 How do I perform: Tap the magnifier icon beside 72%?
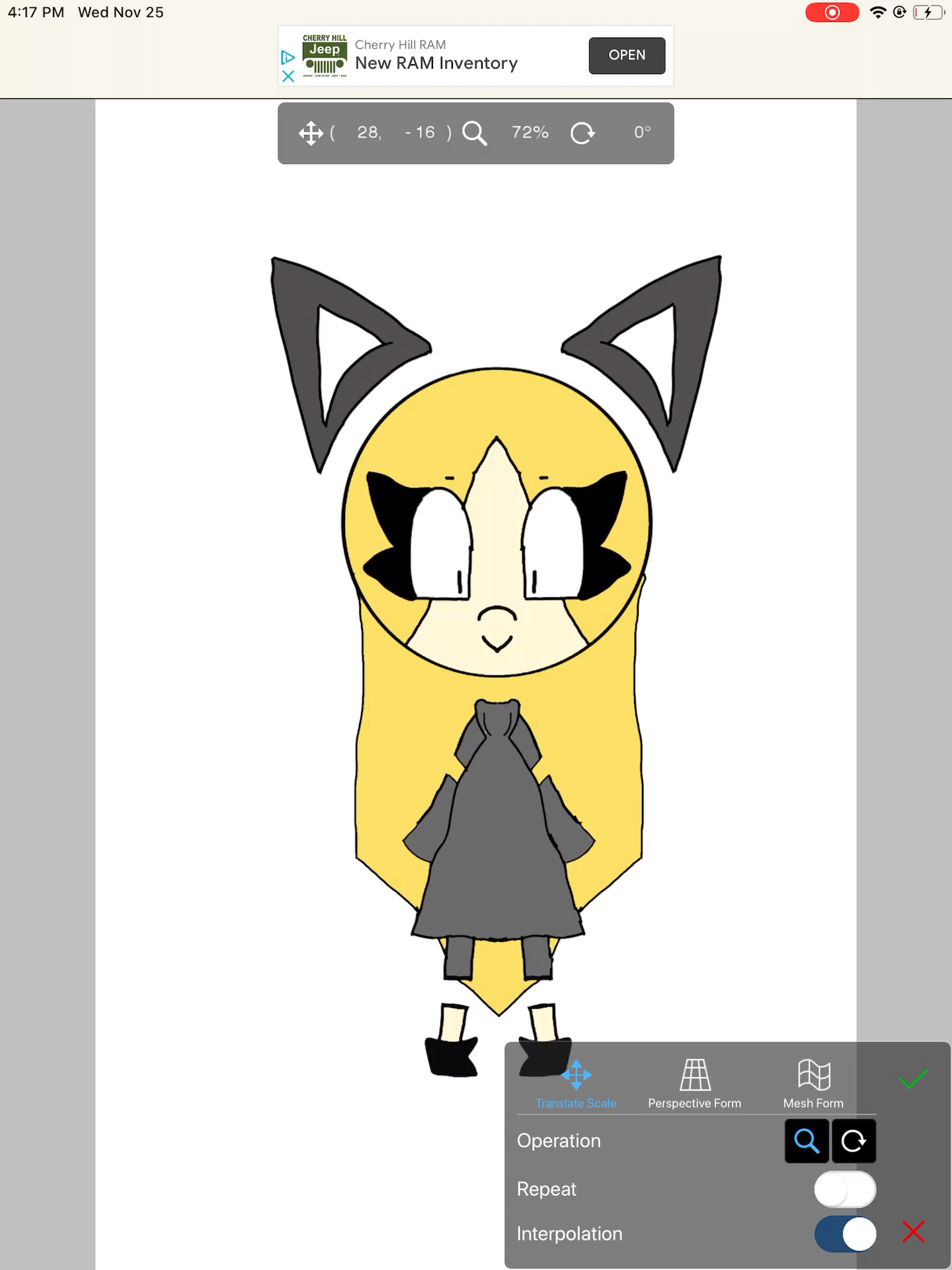pyautogui.click(x=474, y=133)
